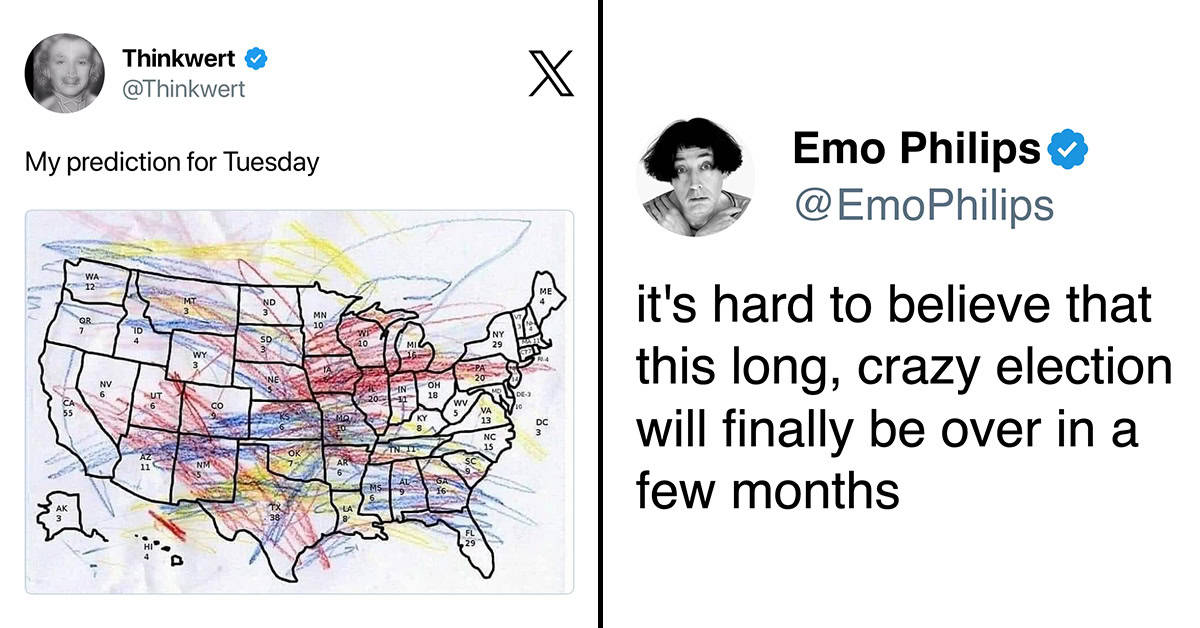Click the Emo Philips display name

916,150
